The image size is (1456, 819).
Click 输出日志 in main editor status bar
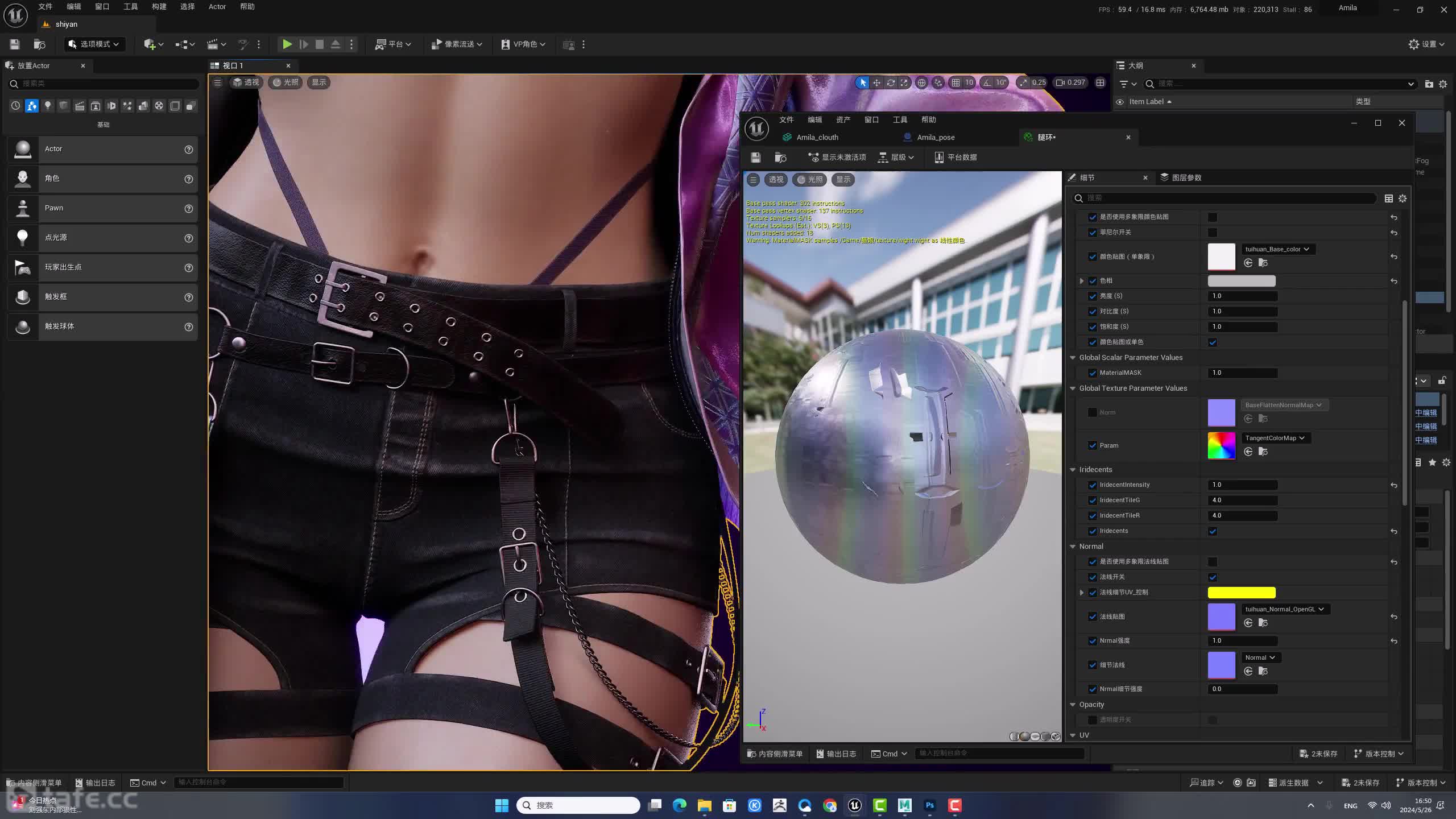(x=96, y=783)
